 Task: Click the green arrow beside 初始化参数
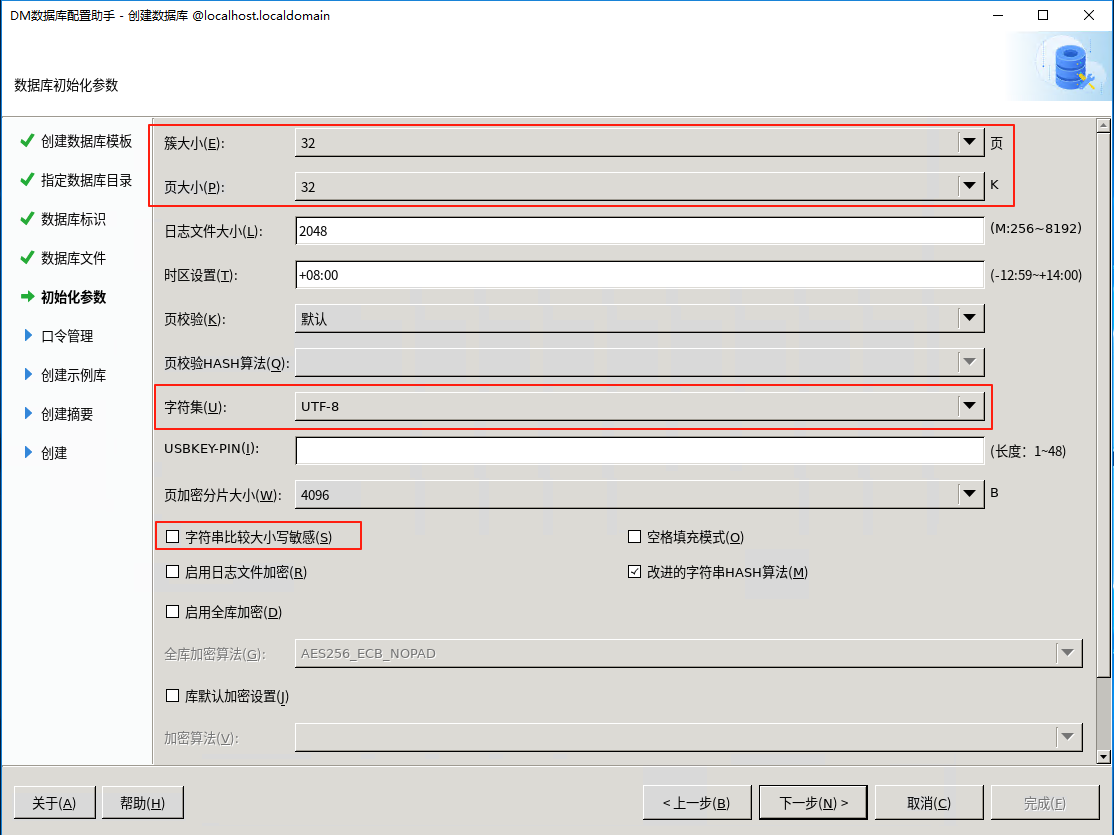click(27, 297)
